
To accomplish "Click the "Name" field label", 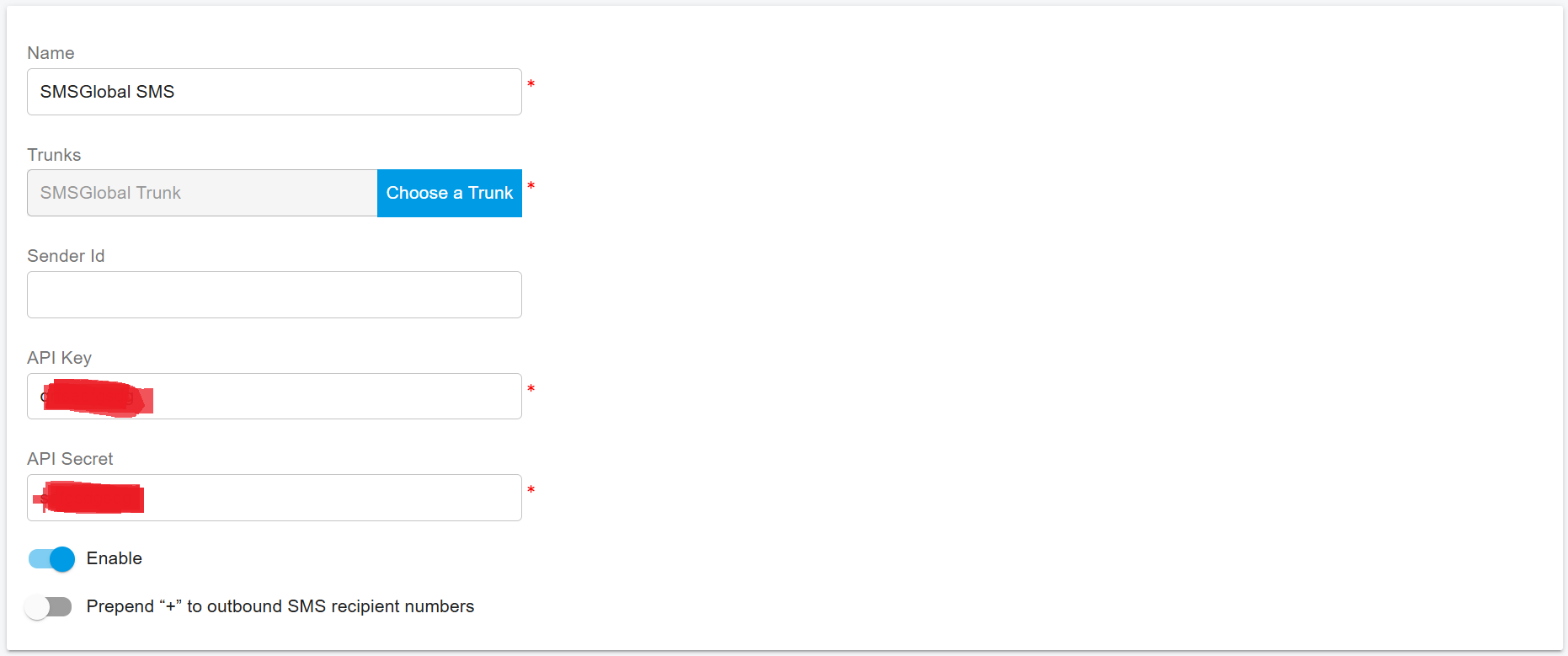I will point(51,53).
